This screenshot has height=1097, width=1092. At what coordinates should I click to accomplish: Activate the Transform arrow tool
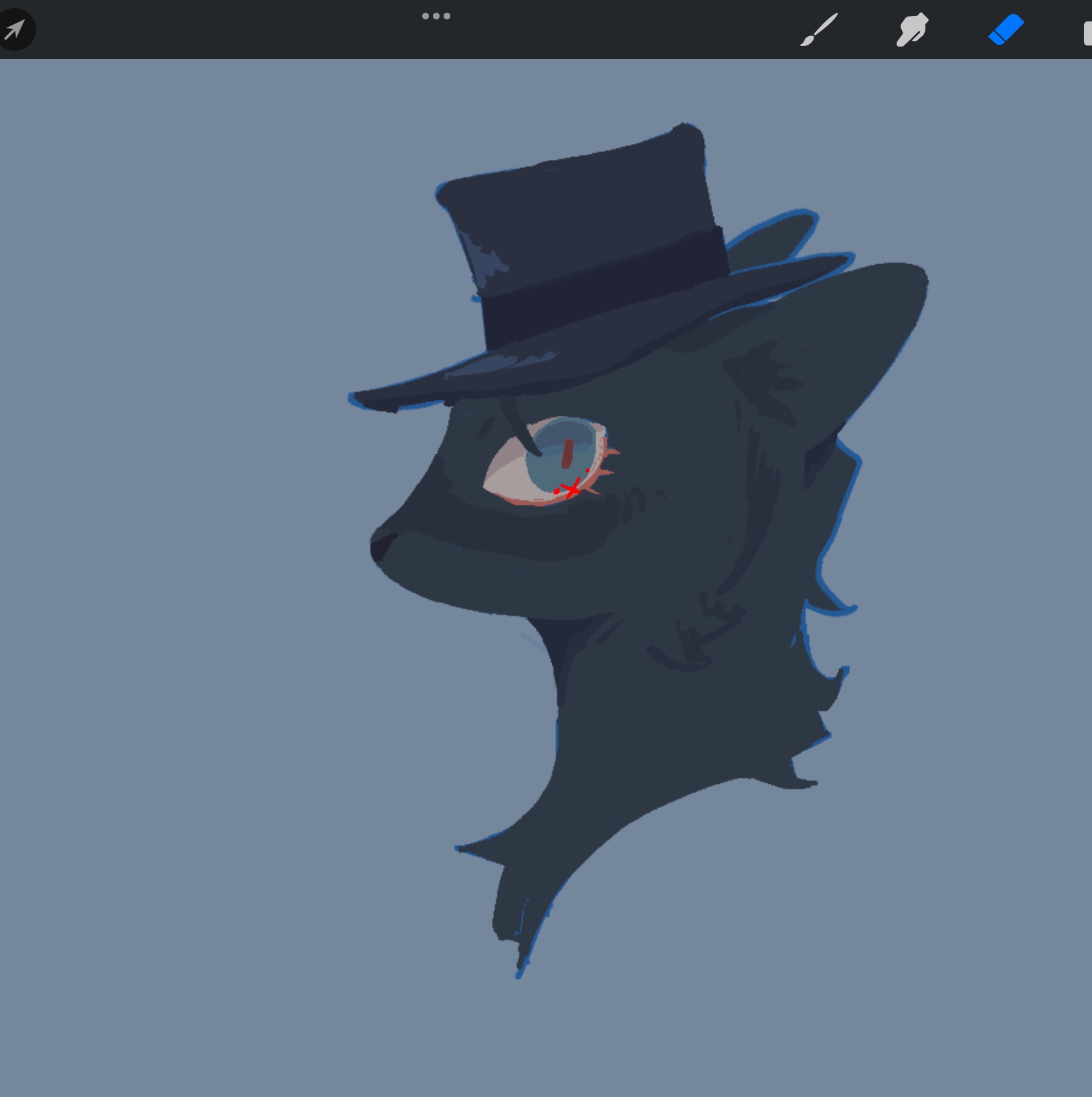tap(15, 29)
